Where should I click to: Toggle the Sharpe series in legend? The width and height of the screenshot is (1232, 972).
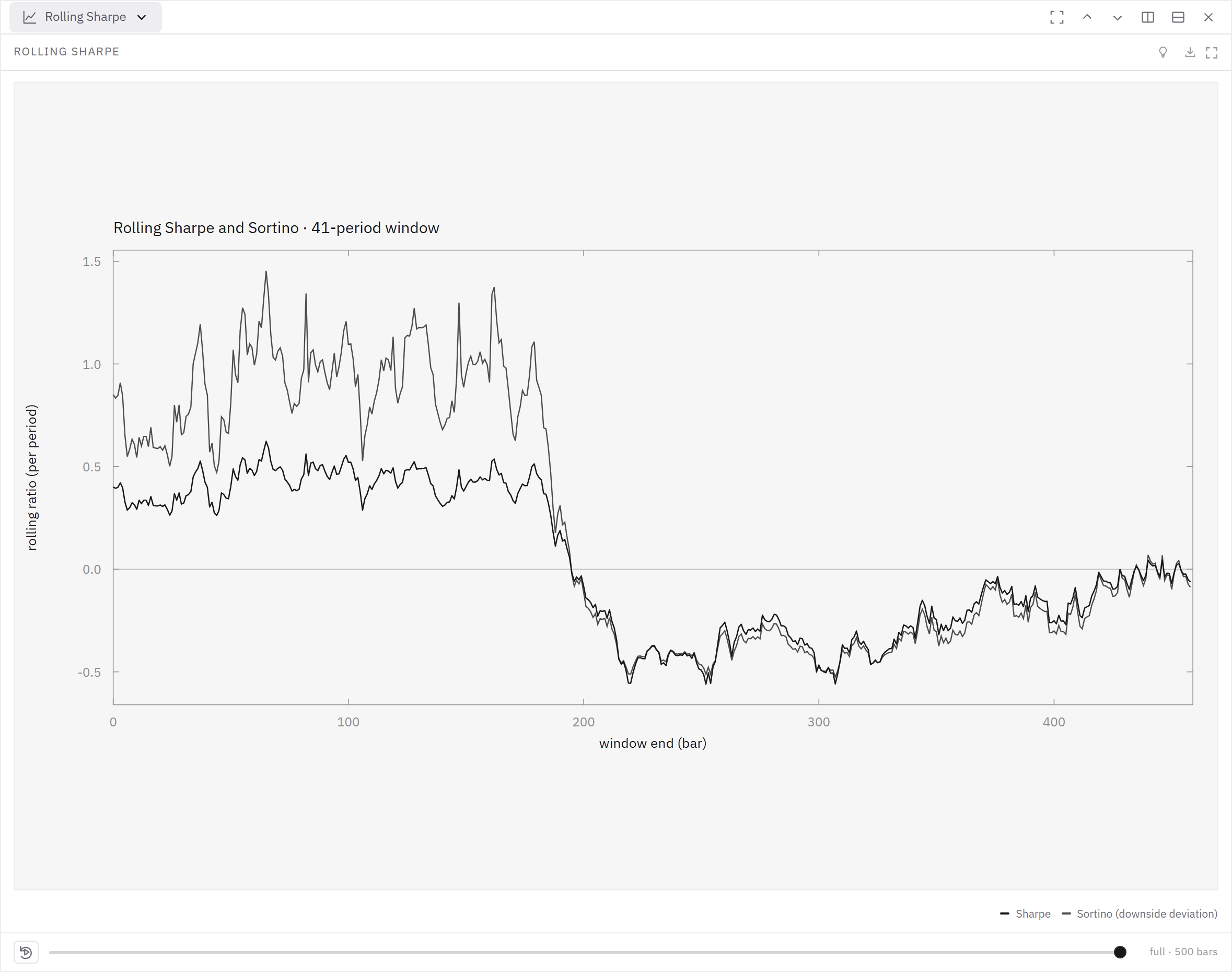[1026, 914]
